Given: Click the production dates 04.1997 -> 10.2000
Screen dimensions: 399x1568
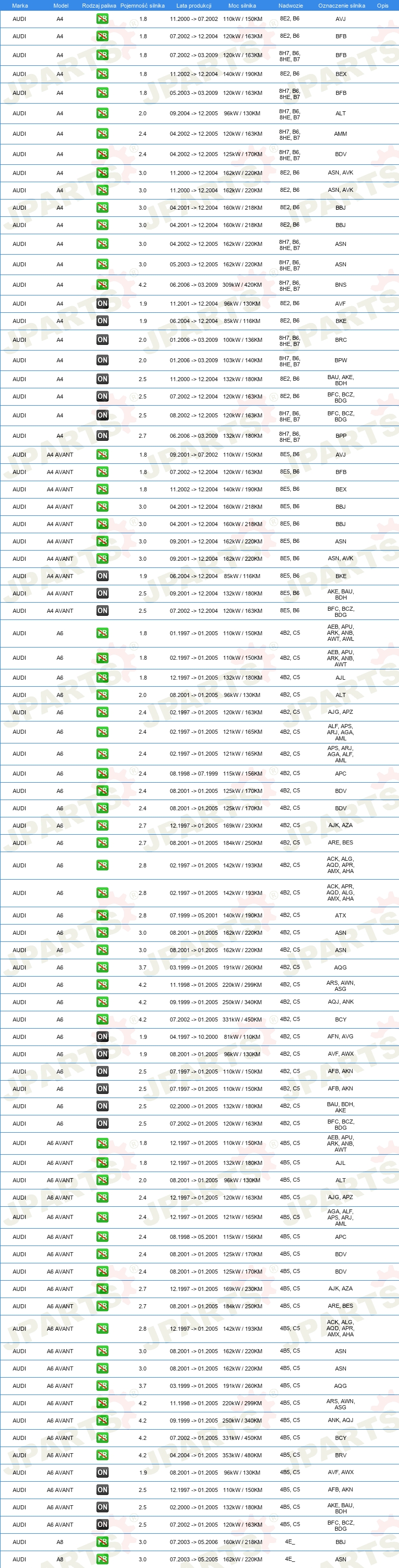Looking at the screenshot, I should (x=193, y=1037).
